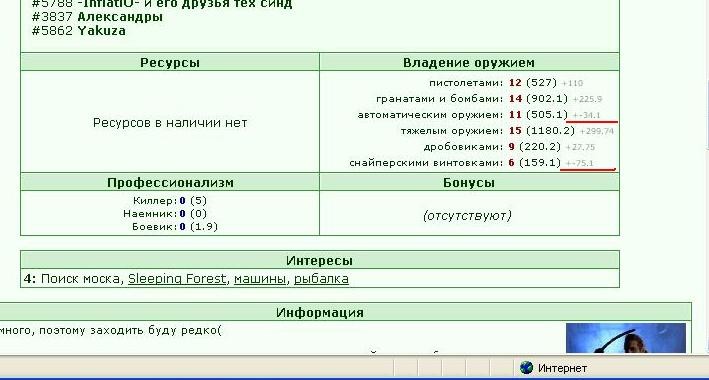709x380 pixels.
Task: Click the Наемник profession entry
Action: tap(165, 214)
